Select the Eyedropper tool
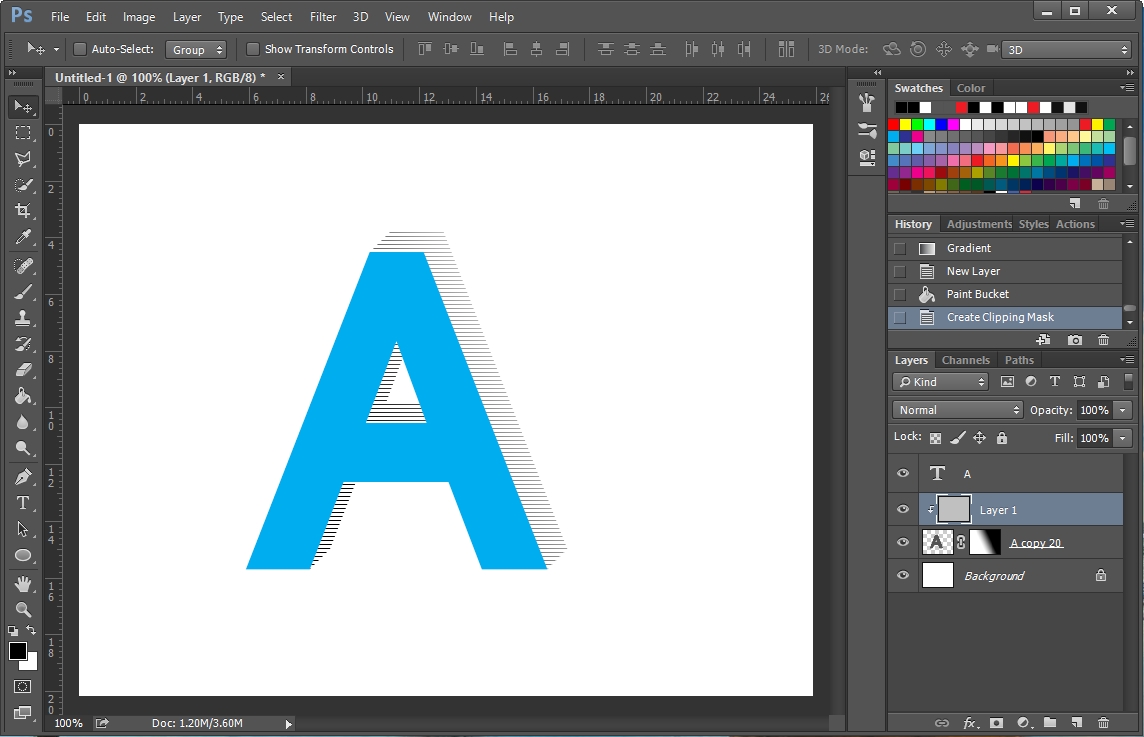 pos(23,237)
